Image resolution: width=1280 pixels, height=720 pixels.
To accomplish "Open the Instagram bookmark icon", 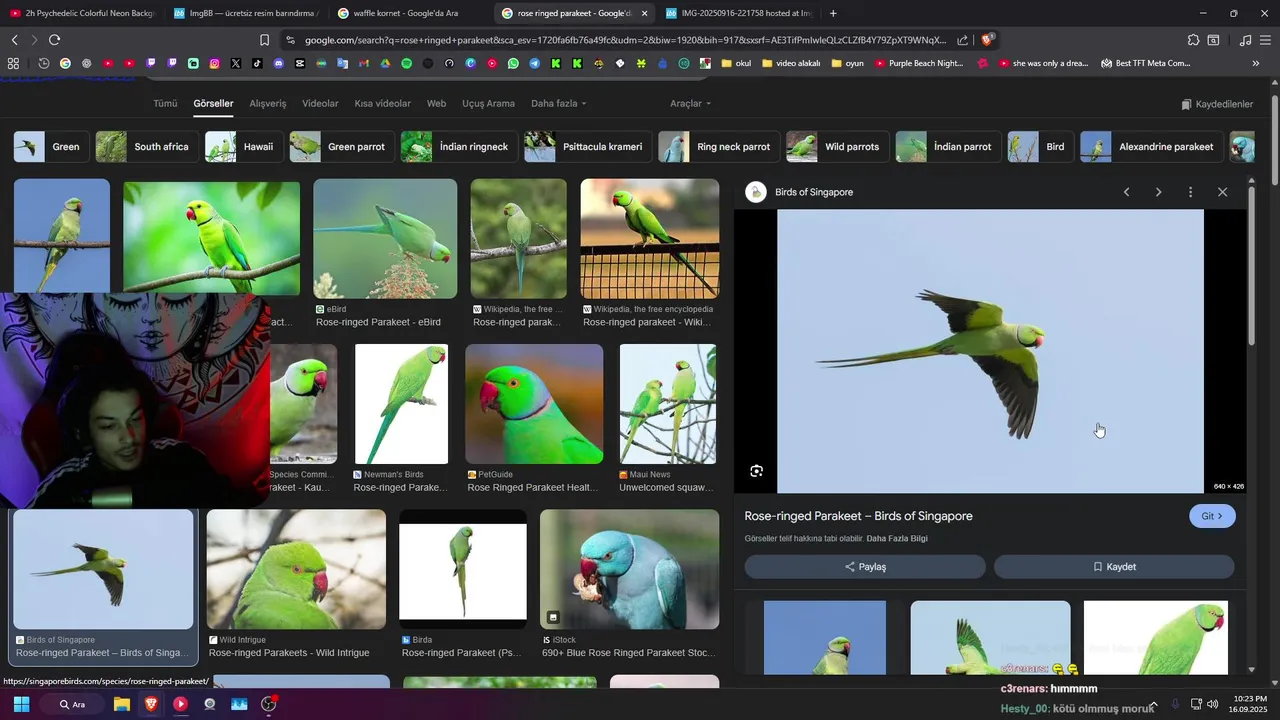I will (x=214, y=63).
